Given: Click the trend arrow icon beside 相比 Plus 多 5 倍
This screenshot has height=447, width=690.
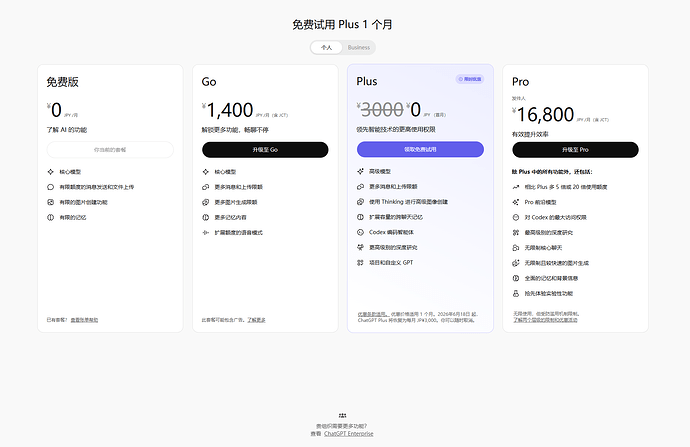Looking at the screenshot, I should pyautogui.click(x=516, y=187).
